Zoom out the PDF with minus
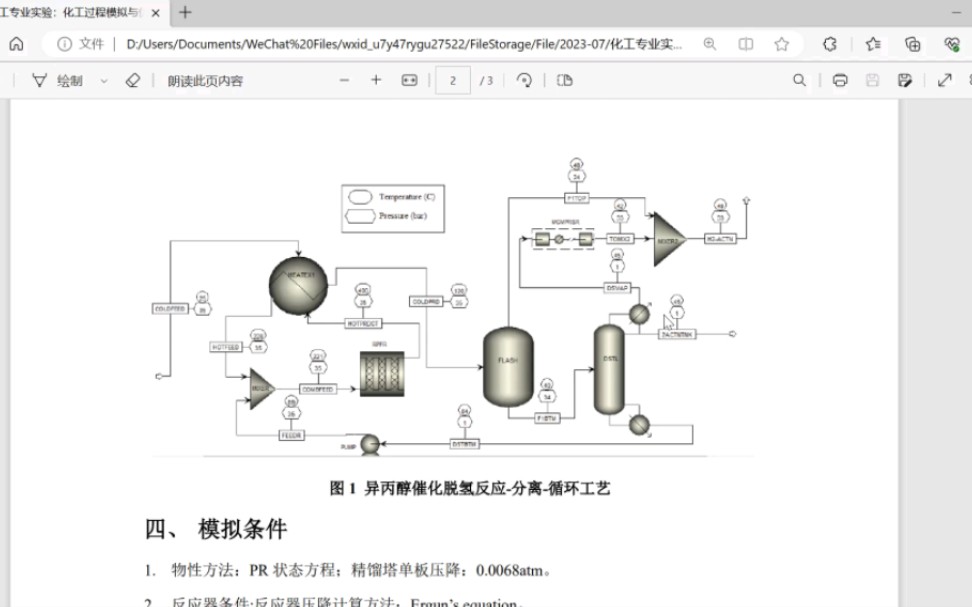Viewport: 972px width, 607px height. (x=344, y=81)
